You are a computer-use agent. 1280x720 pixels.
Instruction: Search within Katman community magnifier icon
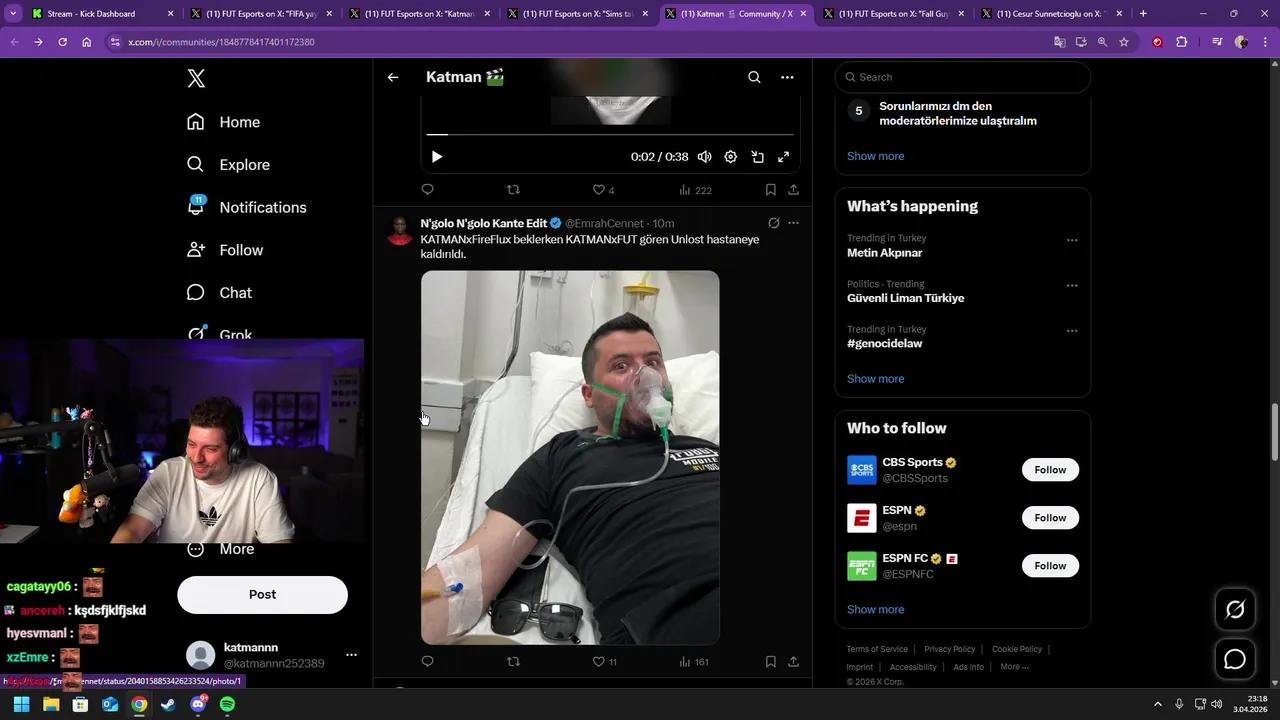(754, 77)
